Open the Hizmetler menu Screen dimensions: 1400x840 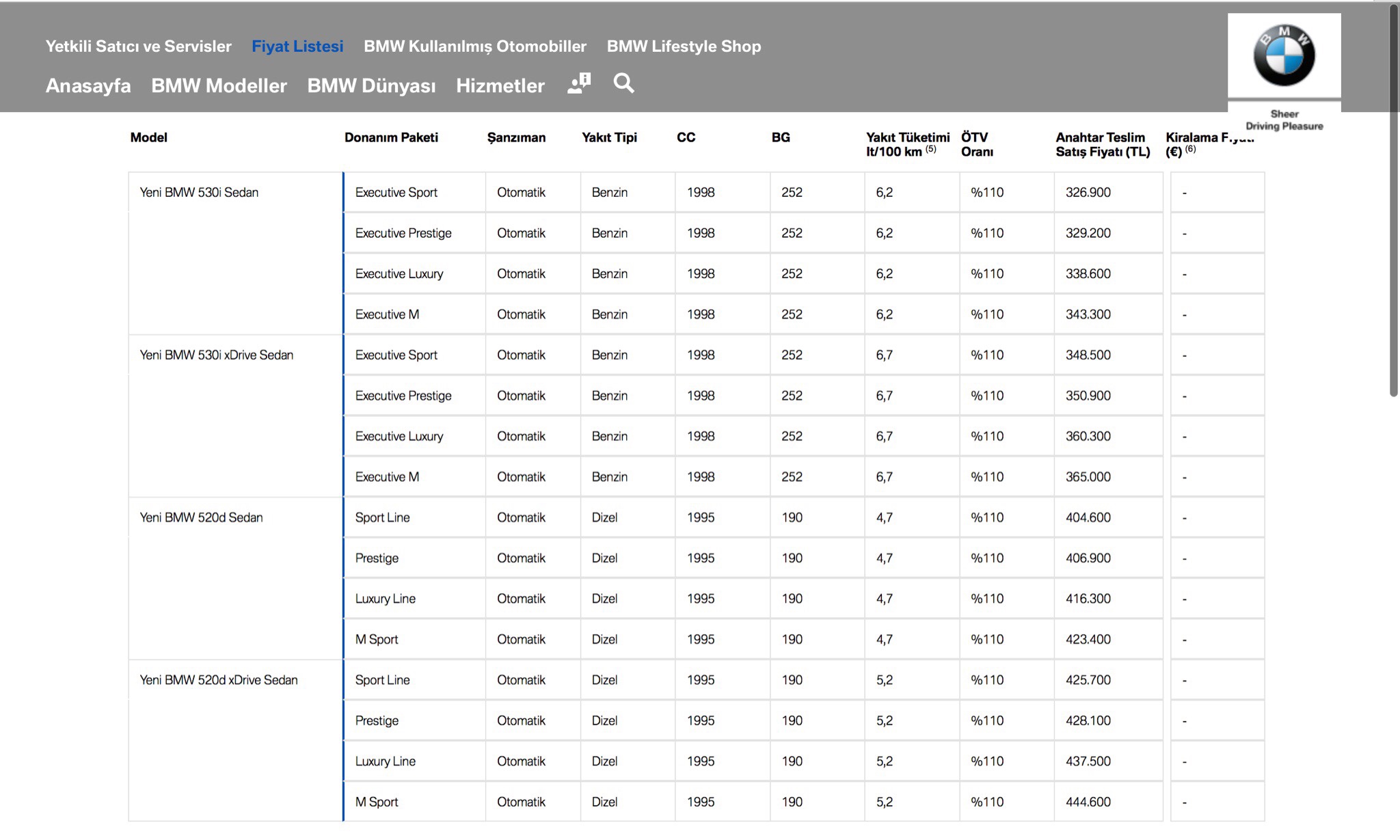(500, 85)
